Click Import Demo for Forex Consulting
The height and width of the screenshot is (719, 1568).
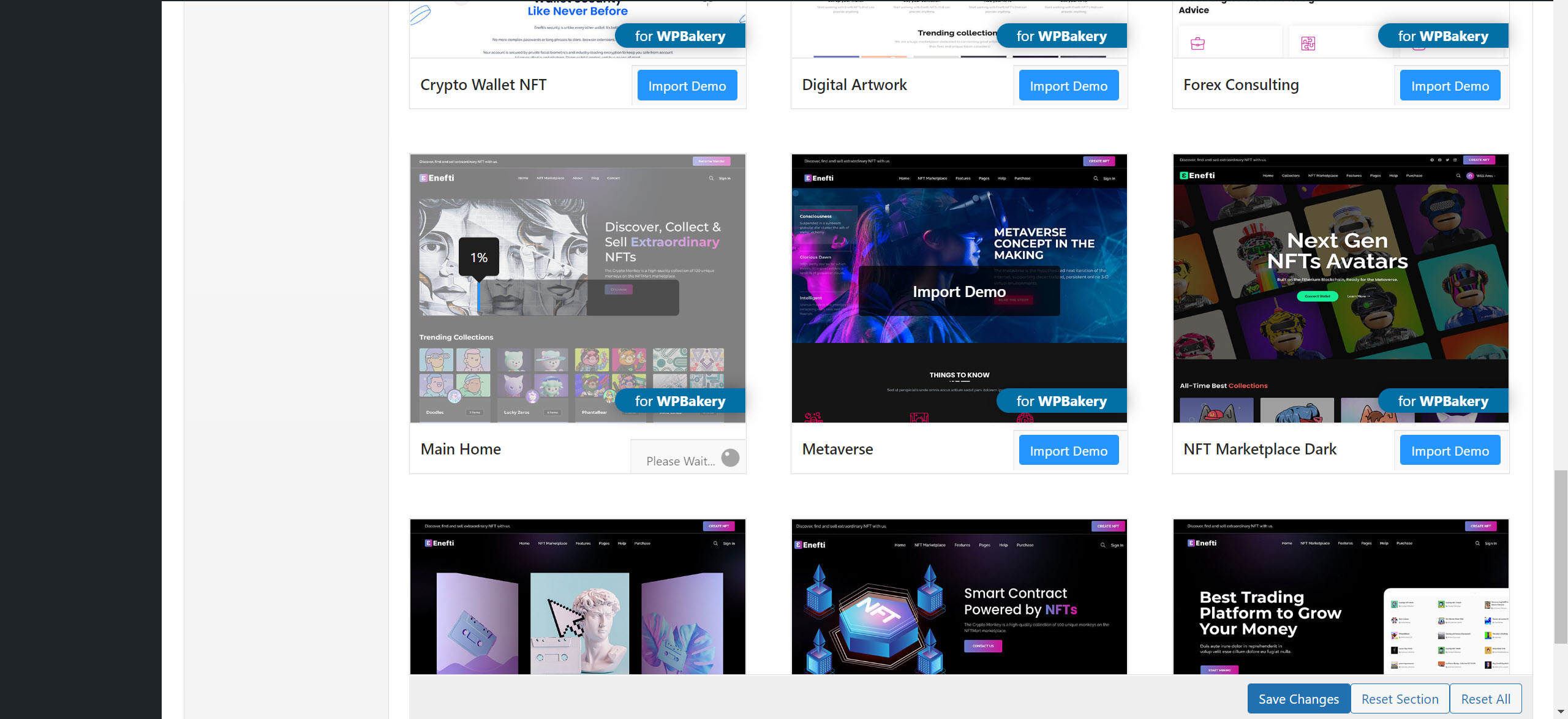tap(1450, 85)
